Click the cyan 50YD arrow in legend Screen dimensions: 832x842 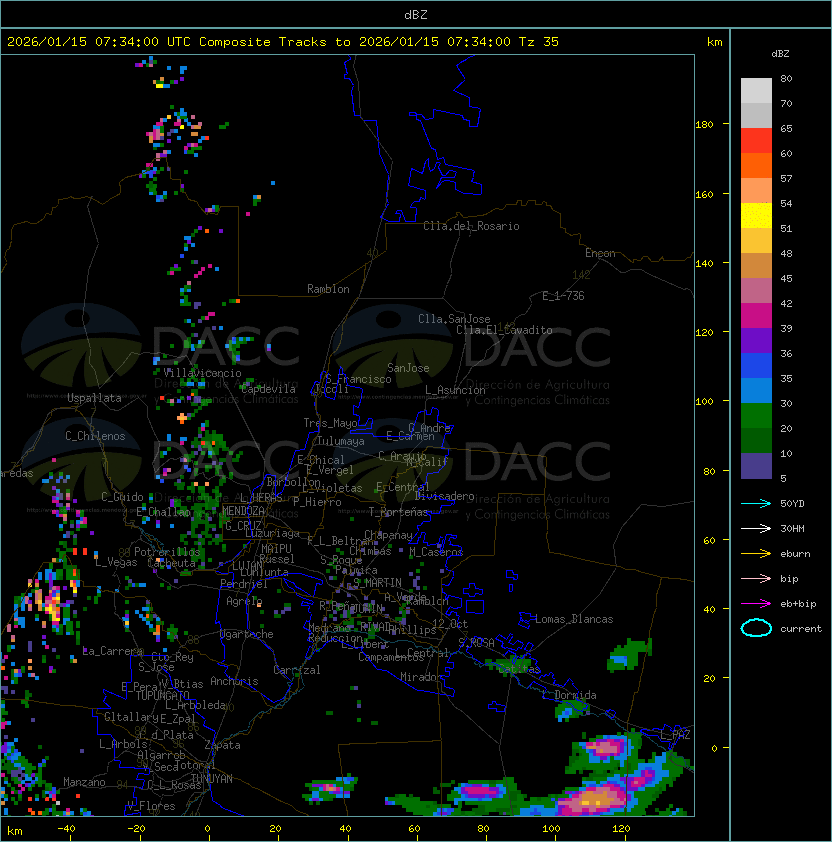click(756, 504)
